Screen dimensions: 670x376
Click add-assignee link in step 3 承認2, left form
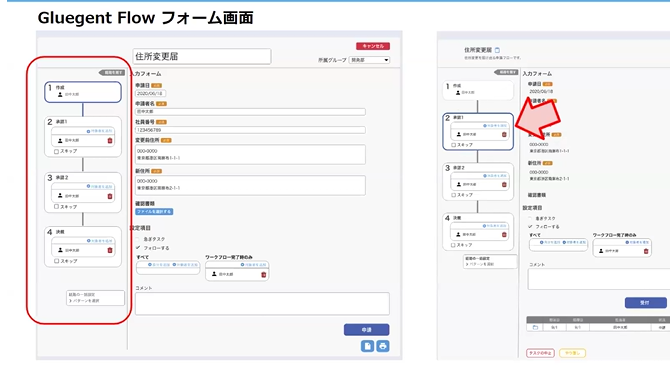pyautogui.click(x=100, y=187)
